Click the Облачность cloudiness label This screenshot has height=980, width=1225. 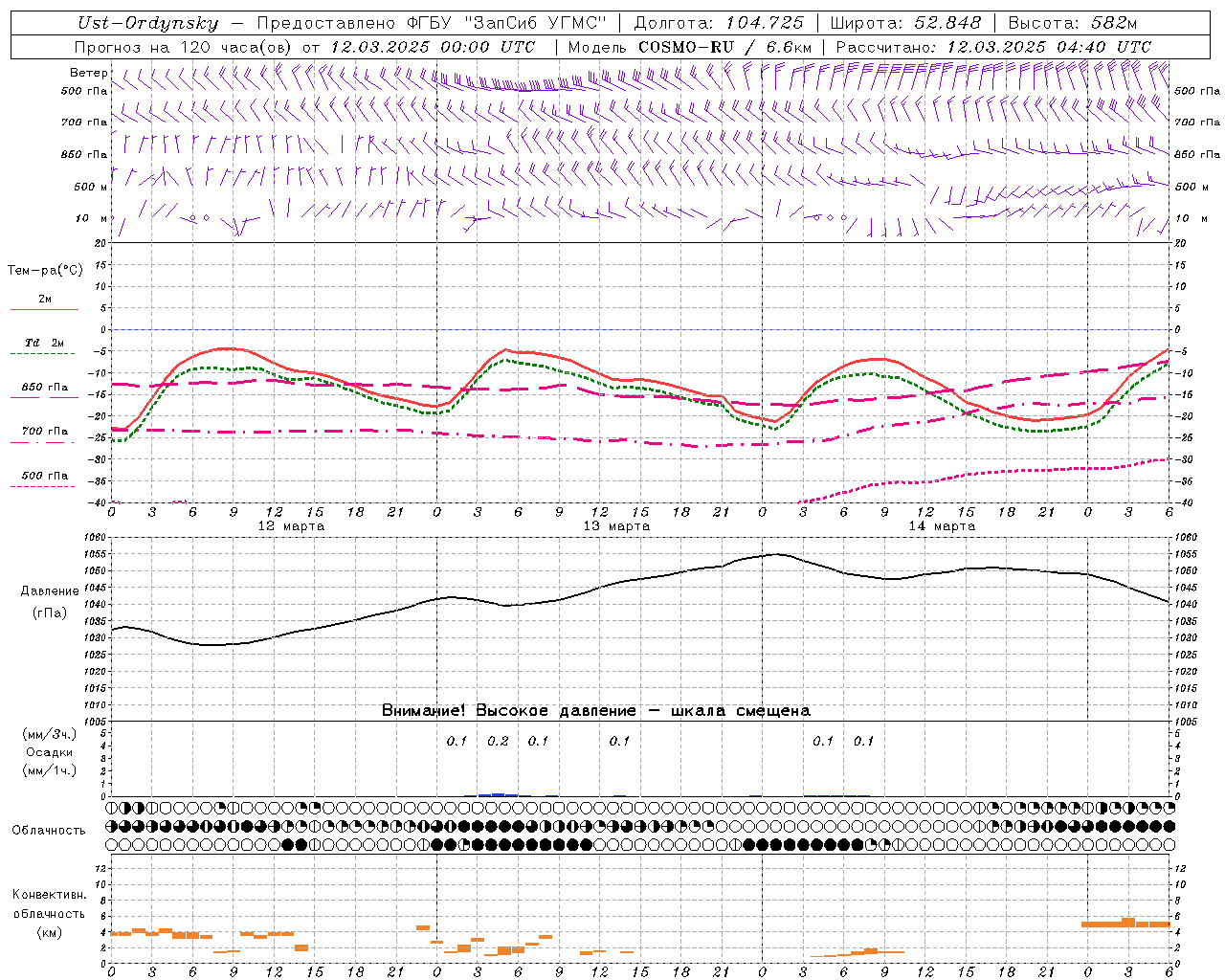(x=49, y=830)
